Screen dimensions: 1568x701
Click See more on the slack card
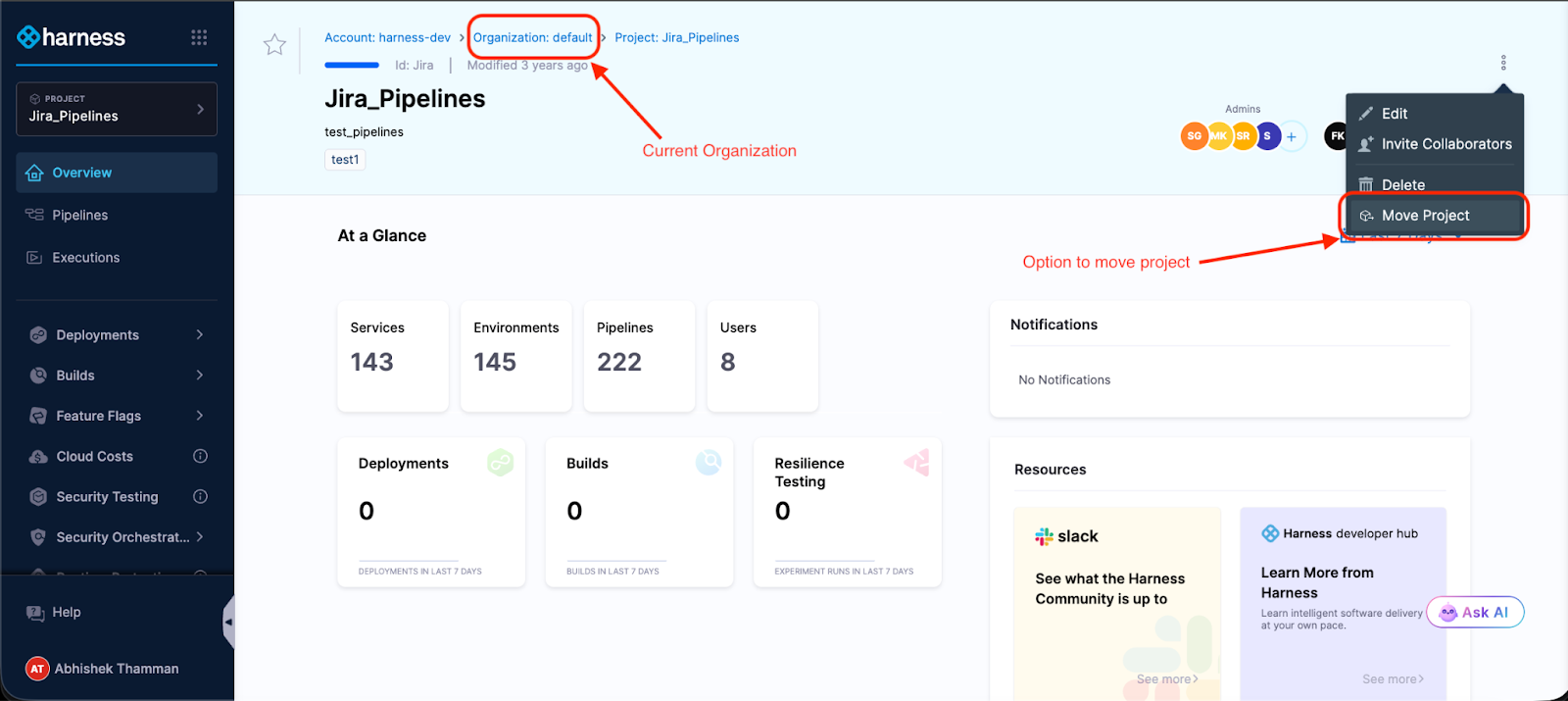pos(1167,678)
